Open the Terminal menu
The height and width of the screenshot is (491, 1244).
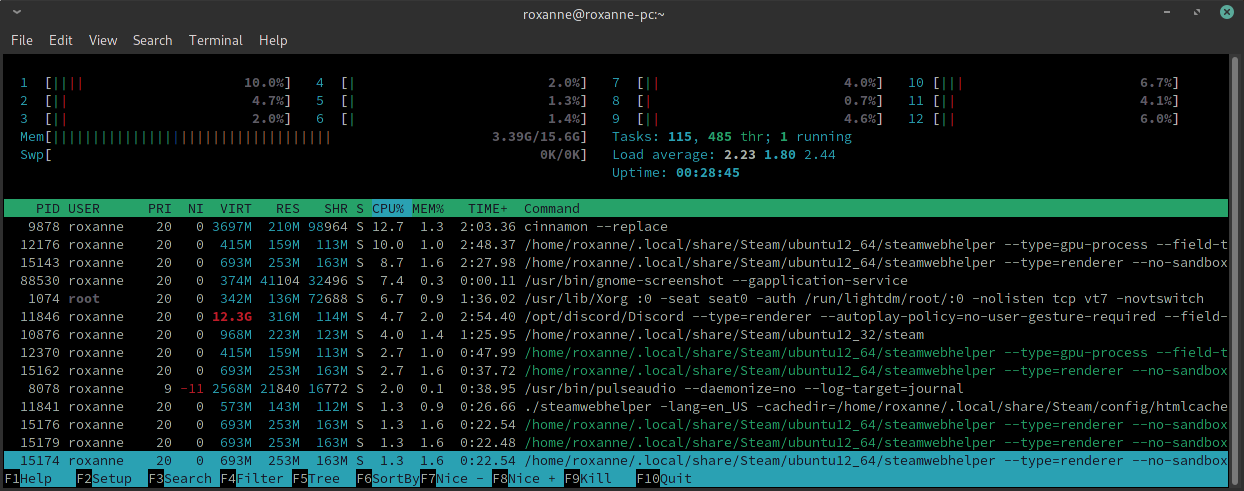(x=216, y=40)
